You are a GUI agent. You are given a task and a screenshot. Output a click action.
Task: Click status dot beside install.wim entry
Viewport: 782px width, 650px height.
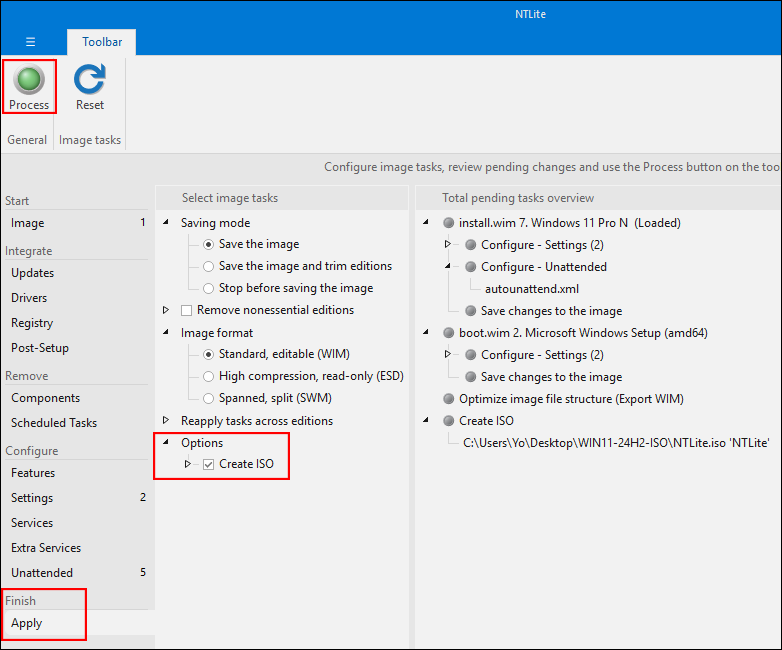point(448,223)
